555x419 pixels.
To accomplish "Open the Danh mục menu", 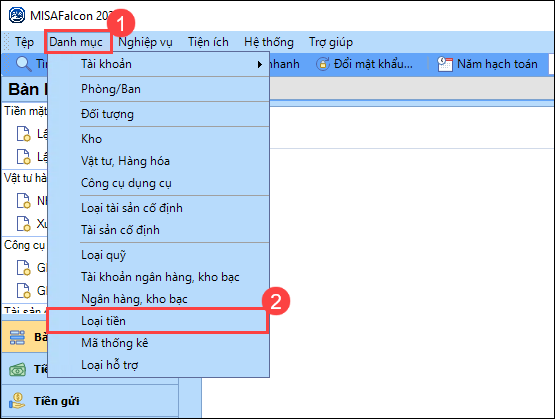I will pos(76,42).
